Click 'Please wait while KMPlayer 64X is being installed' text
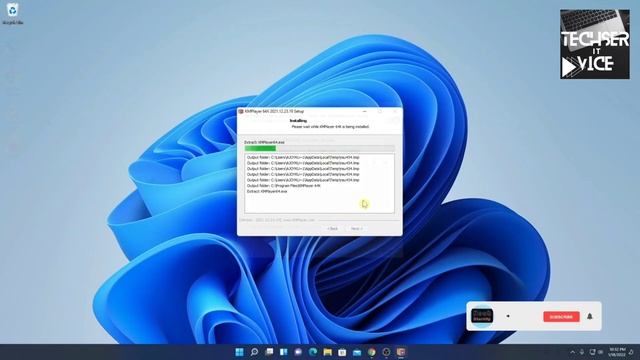The image size is (640, 360). (x=330, y=127)
